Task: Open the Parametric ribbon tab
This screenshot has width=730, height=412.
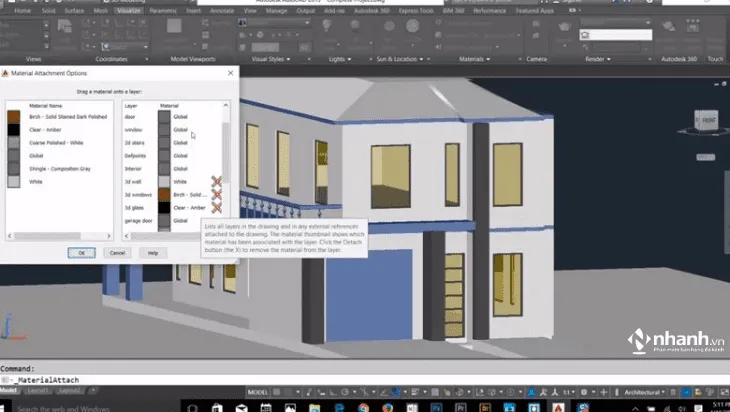Action: (x=163, y=11)
